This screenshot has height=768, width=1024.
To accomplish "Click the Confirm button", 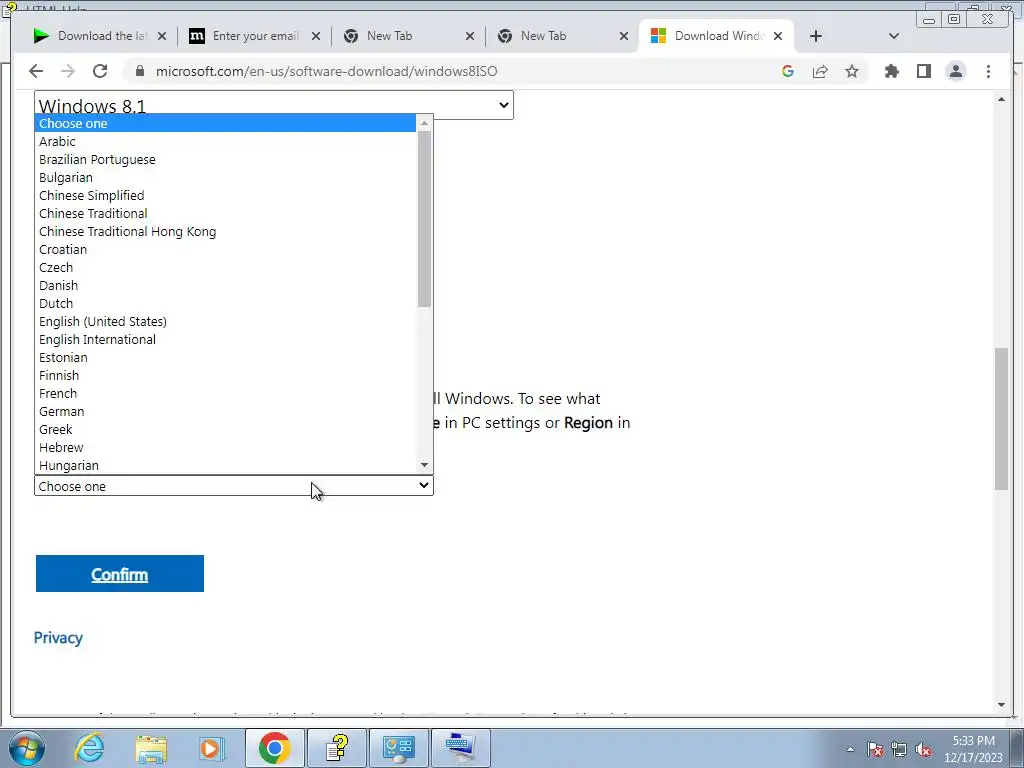I will (120, 574).
